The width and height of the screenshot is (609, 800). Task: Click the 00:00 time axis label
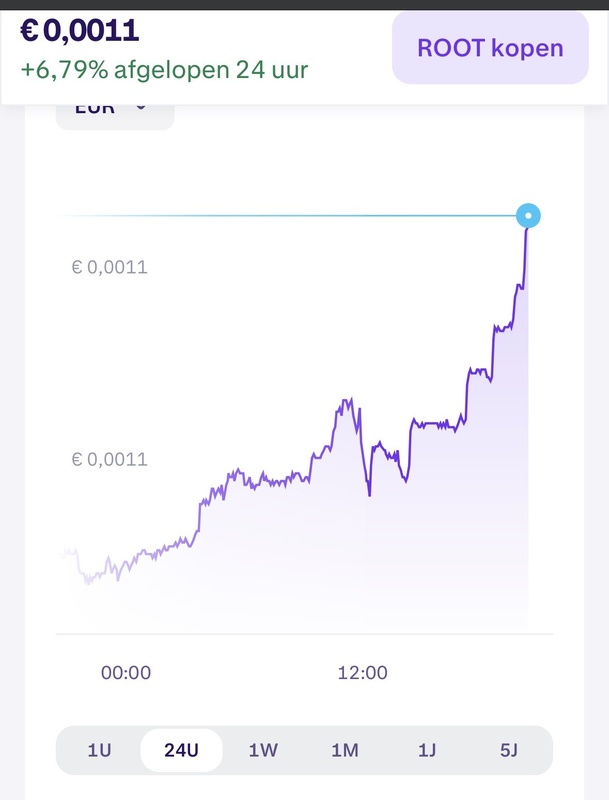pos(126,673)
